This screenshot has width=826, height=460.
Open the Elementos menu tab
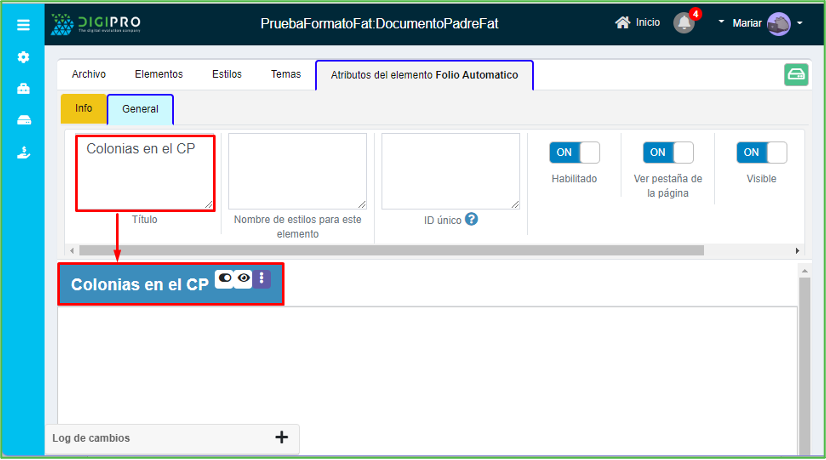158,74
